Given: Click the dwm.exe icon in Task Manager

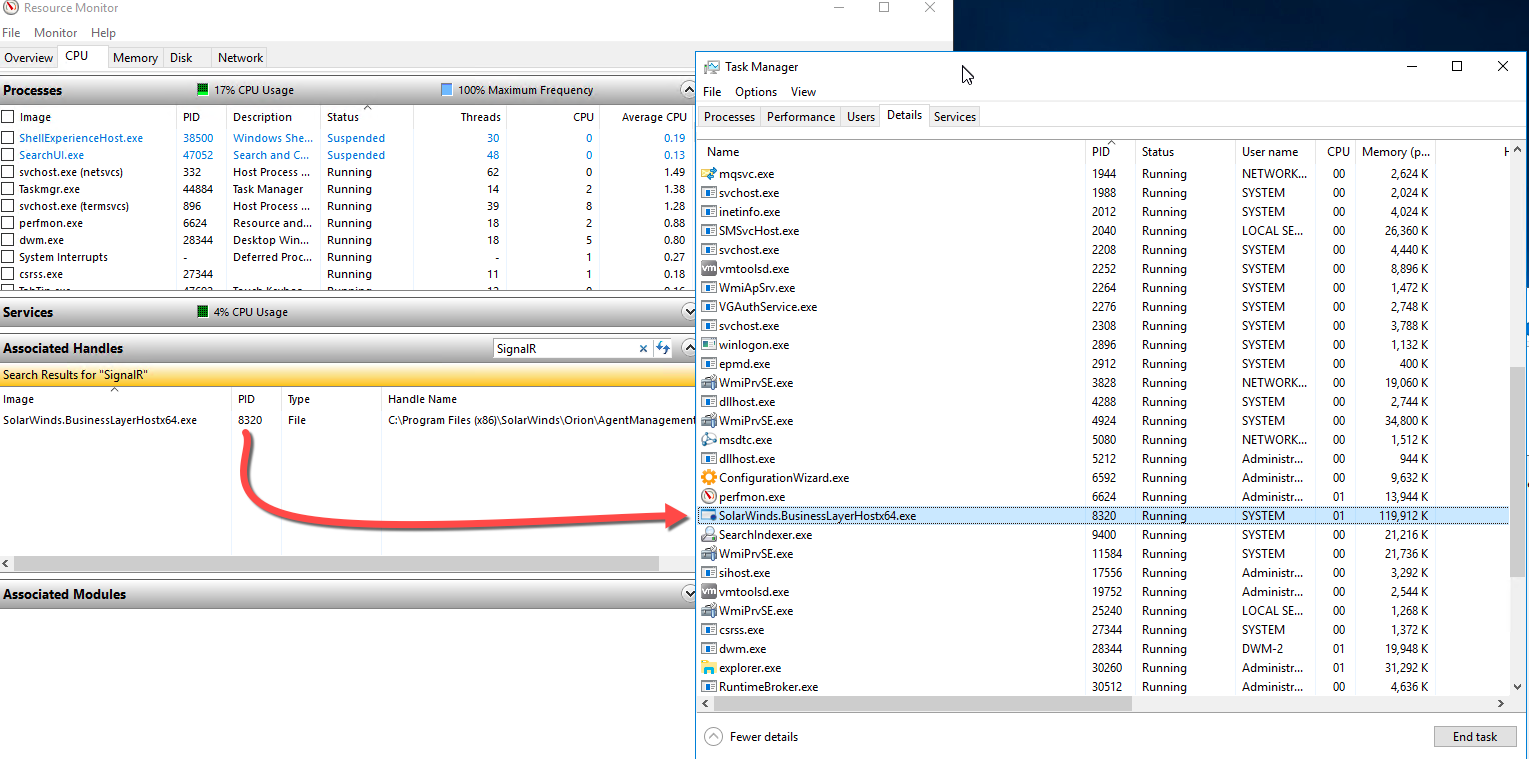Looking at the screenshot, I should (709, 649).
